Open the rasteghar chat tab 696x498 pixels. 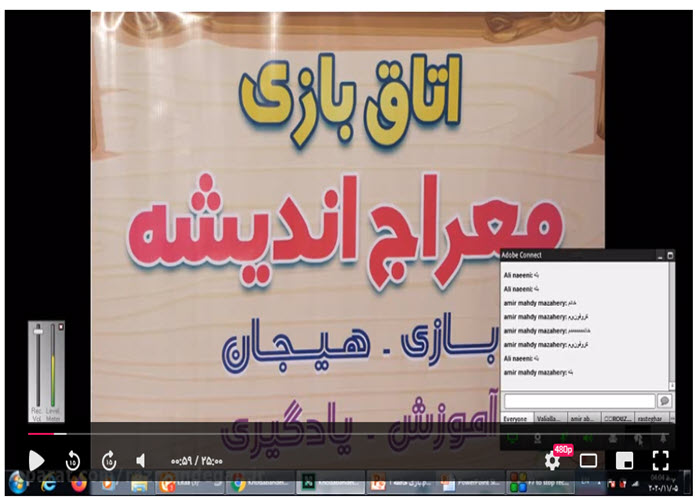[651, 419]
